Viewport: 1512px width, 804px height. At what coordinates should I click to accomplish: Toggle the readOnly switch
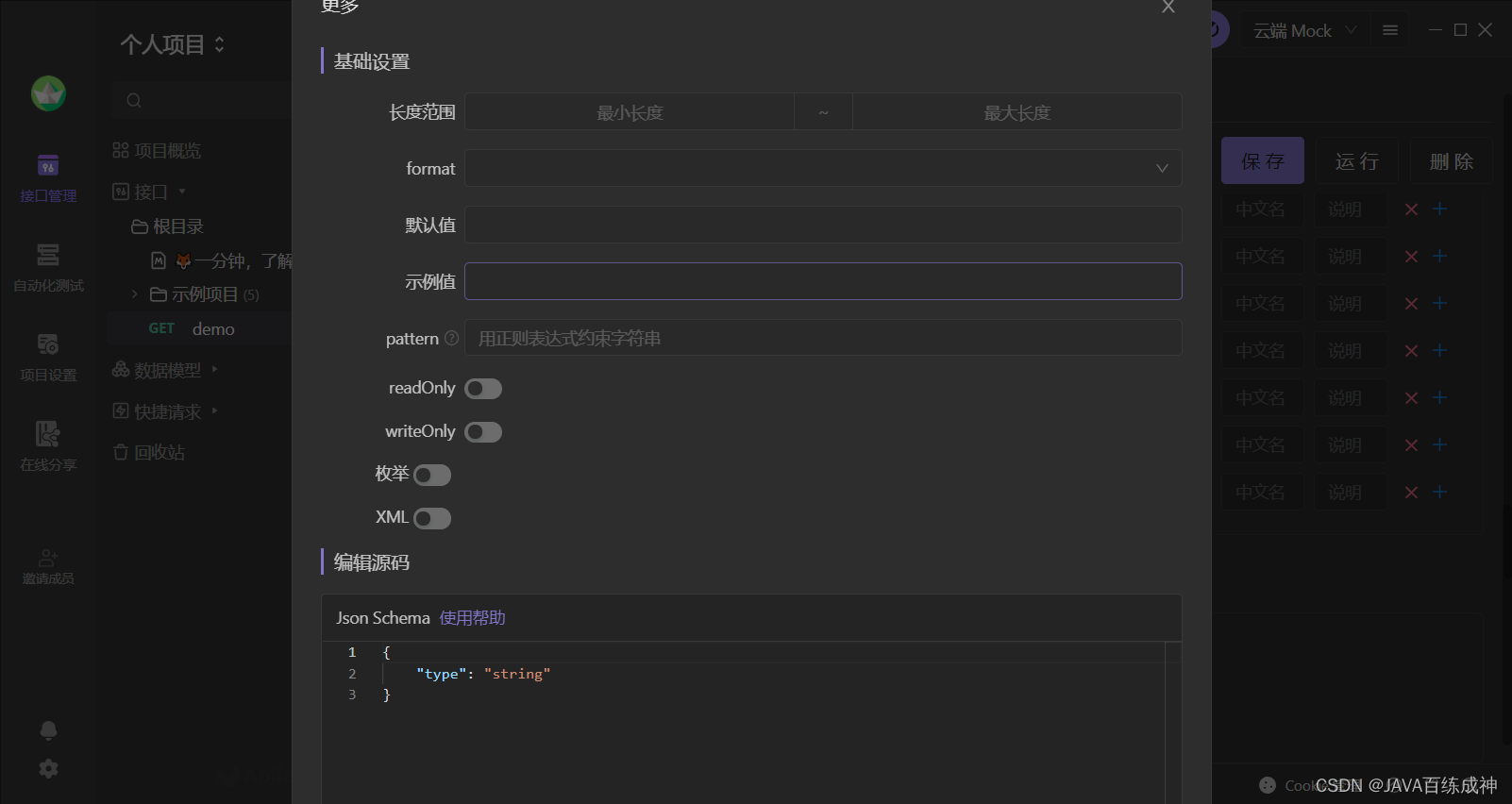click(x=483, y=389)
